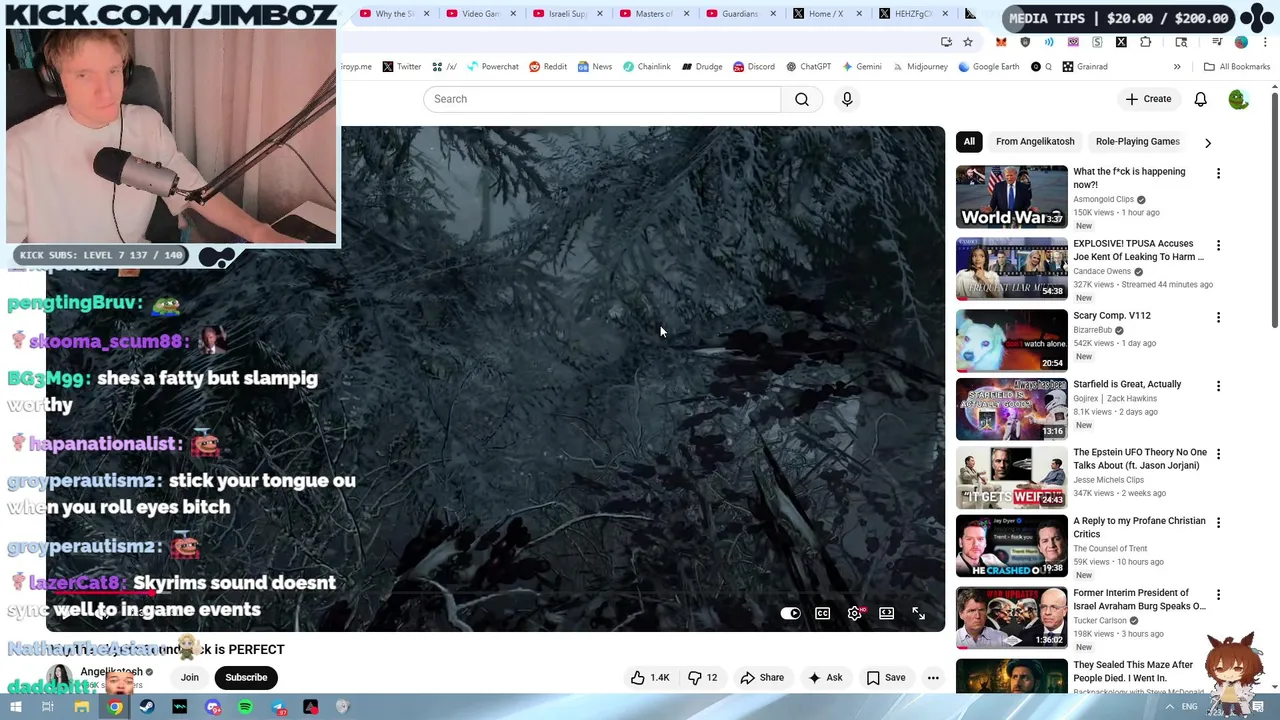Open options for 'Scary Comp. V112' video
The width and height of the screenshot is (1280, 720).
coord(1218,318)
